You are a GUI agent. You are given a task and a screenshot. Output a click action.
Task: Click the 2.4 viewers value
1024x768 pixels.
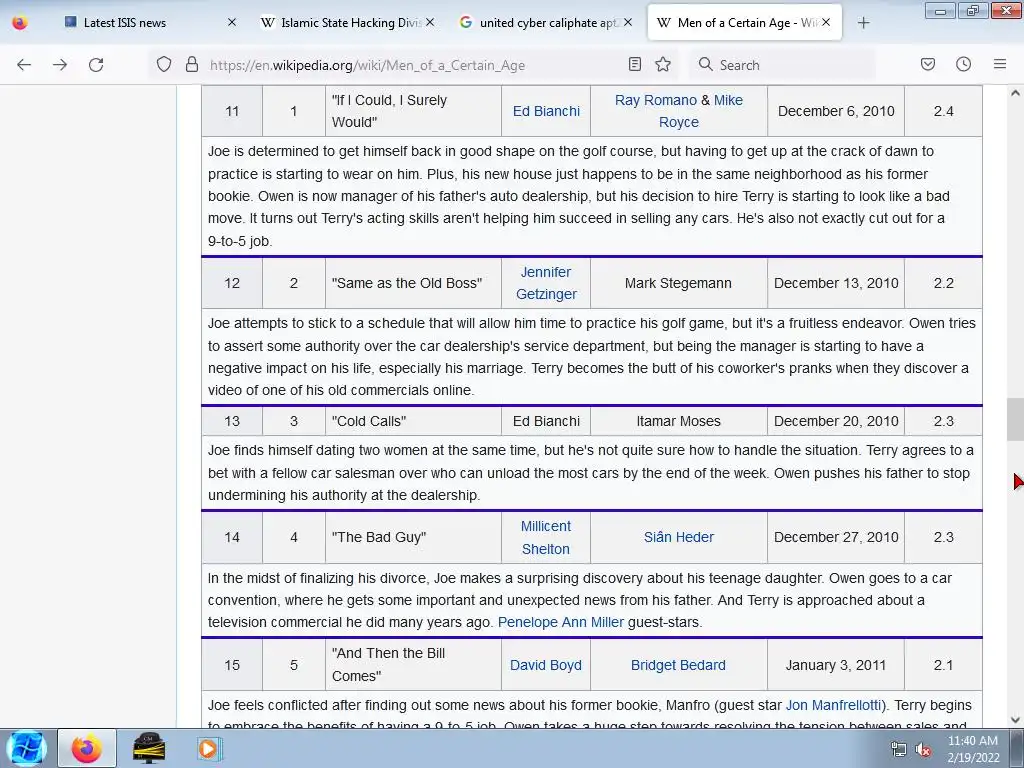[944, 111]
